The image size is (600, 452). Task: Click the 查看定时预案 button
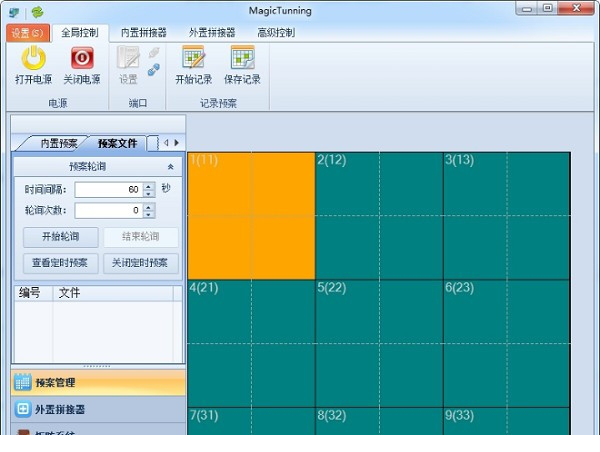(x=59, y=264)
